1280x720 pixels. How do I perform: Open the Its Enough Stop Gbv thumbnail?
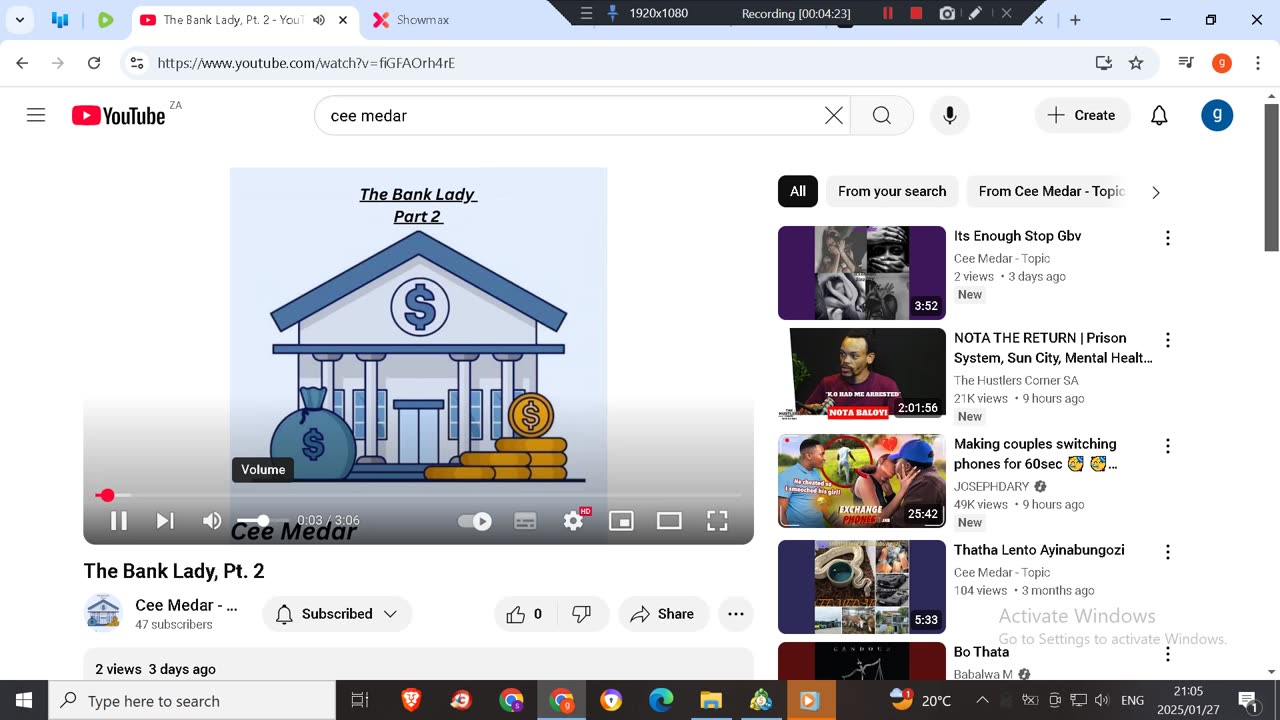(x=862, y=273)
